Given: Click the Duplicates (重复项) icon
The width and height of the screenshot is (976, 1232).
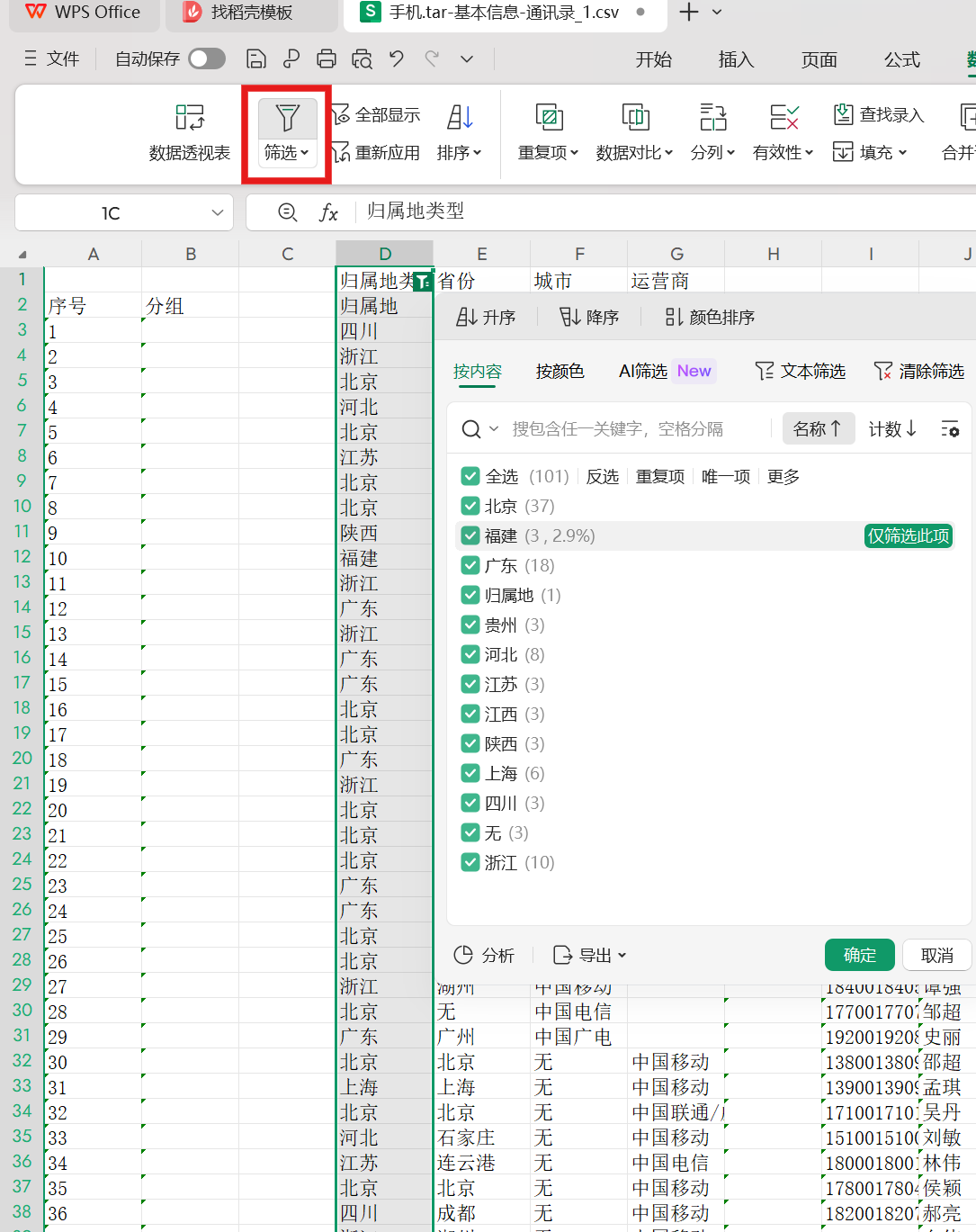Looking at the screenshot, I should 549,118.
